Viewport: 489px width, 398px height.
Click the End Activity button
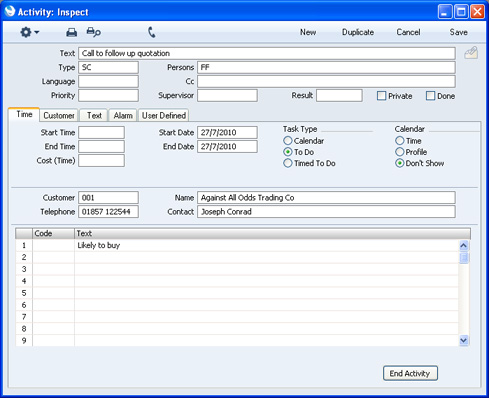click(410, 373)
